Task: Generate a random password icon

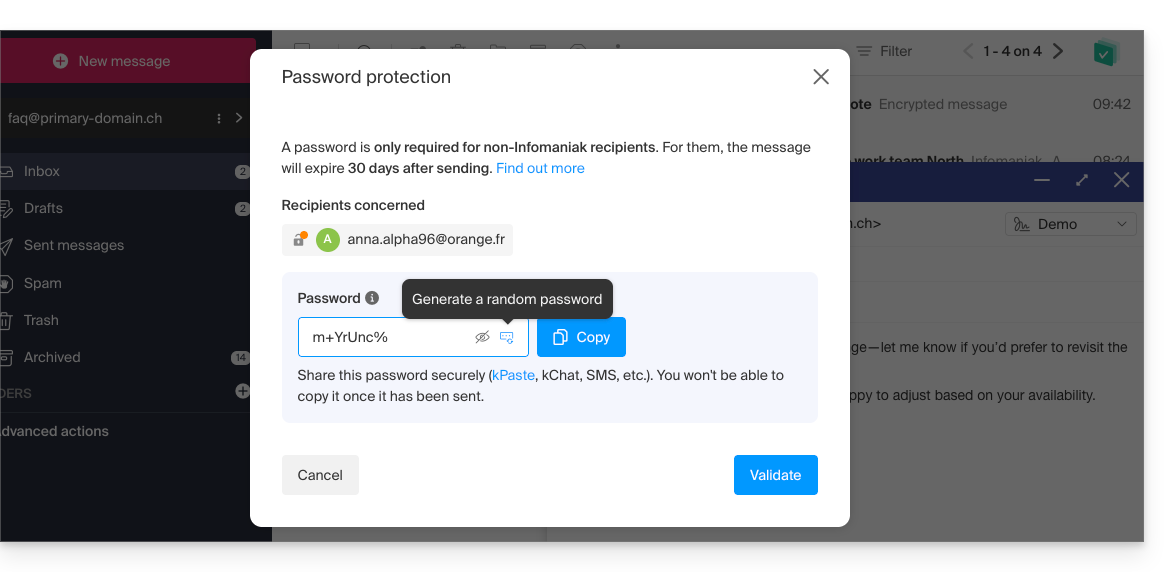Action: pos(507,337)
